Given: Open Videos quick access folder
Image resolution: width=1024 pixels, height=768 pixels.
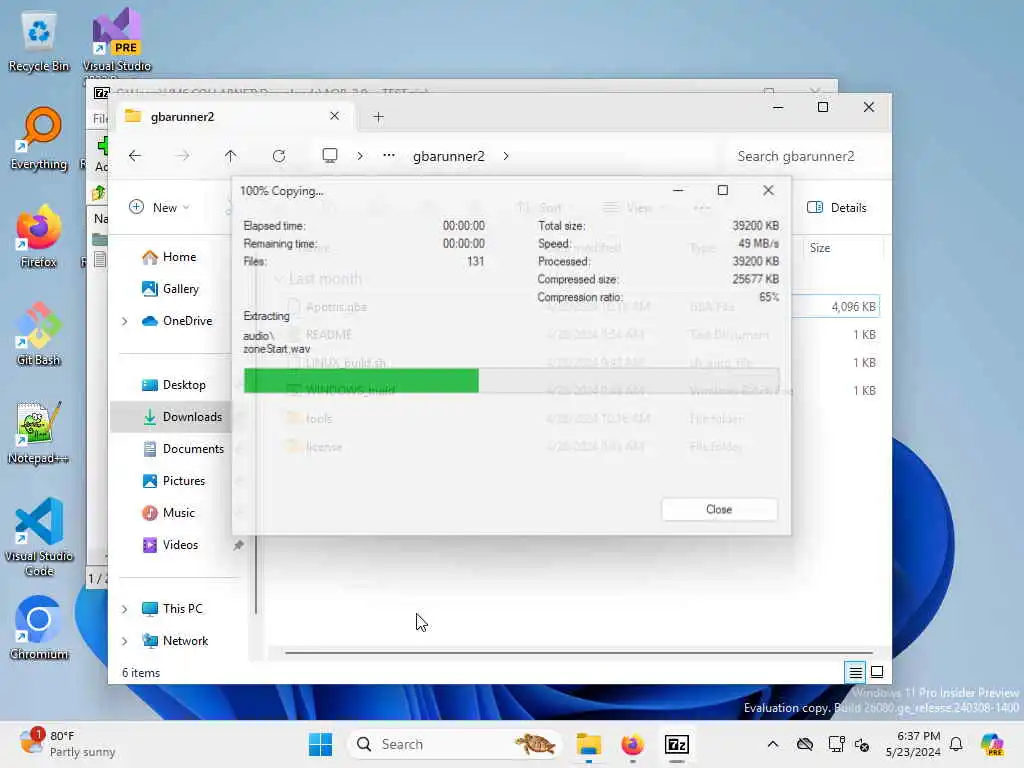Looking at the screenshot, I should [170, 545].
